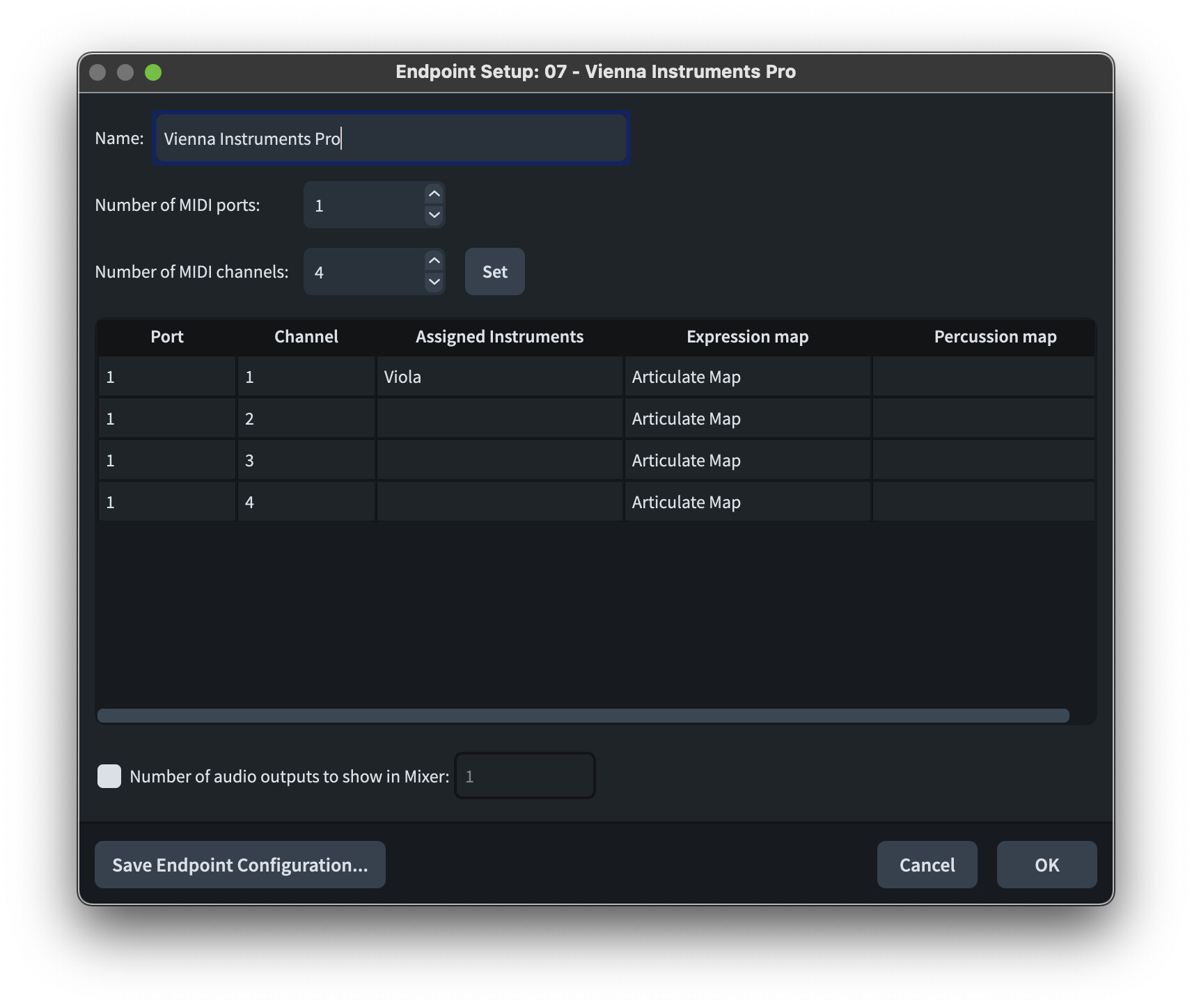Increase the number of MIDI channels
Image resolution: width=1192 pixels, height=1008 pixels.
tap(434, 261)
